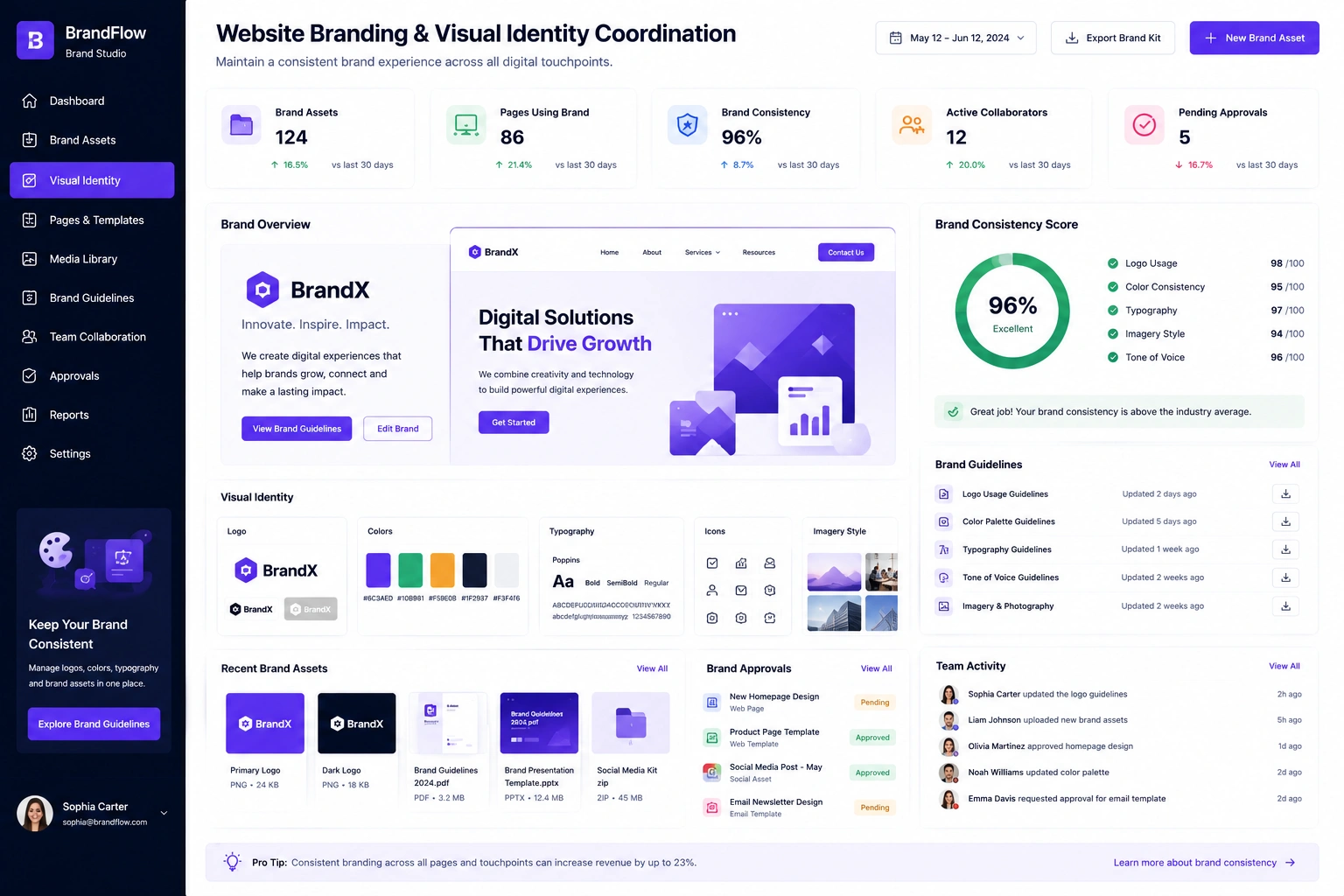Screen dimensions: 1344x896
Task: Learn more about brand consistency
Action: pos(1204,863)
